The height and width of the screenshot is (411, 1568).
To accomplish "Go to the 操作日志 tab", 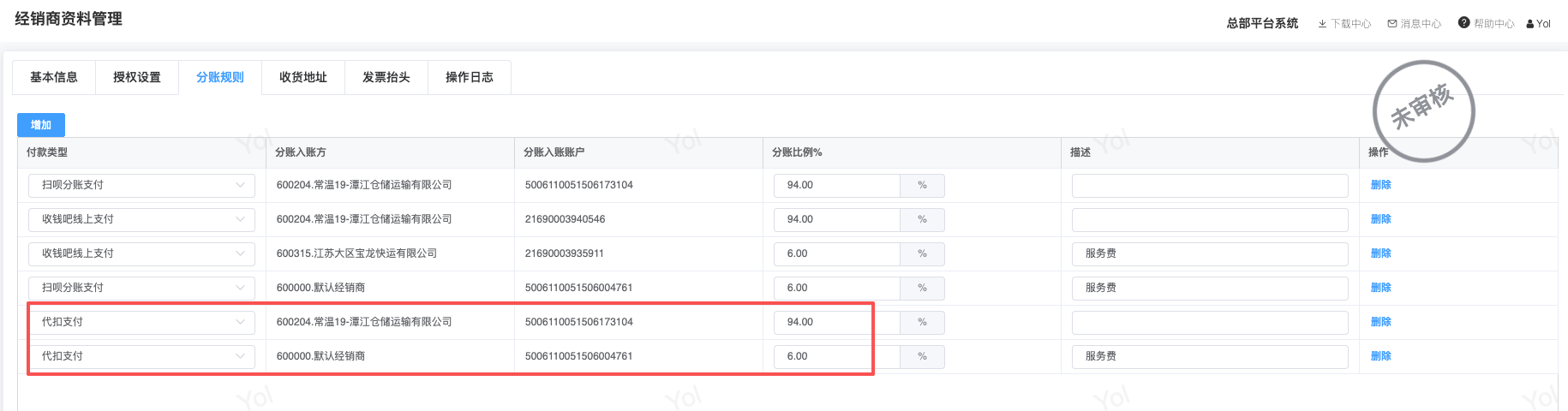I will 470,77.
